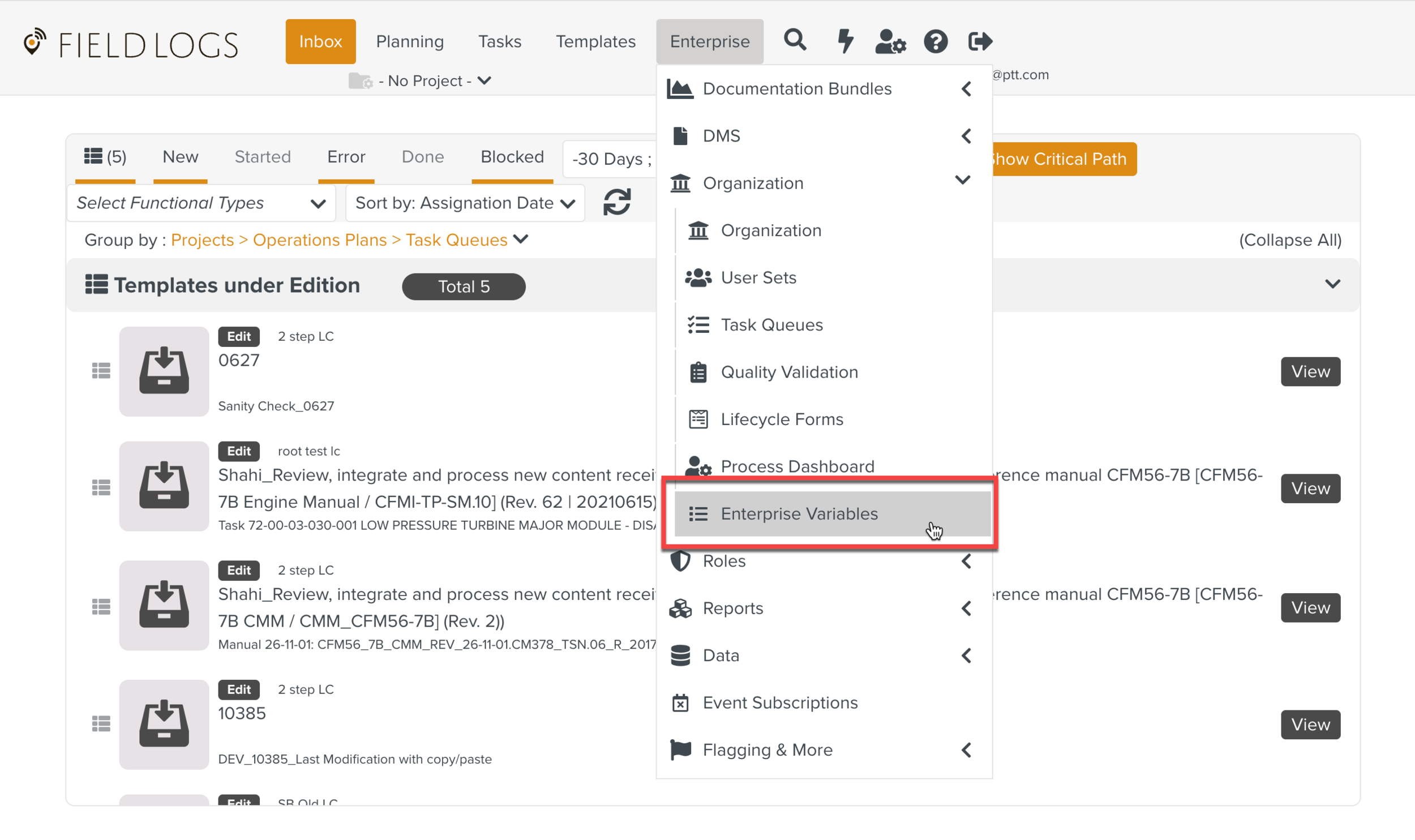Collapse the Templates under Edition section

[x=1332, y=284]
